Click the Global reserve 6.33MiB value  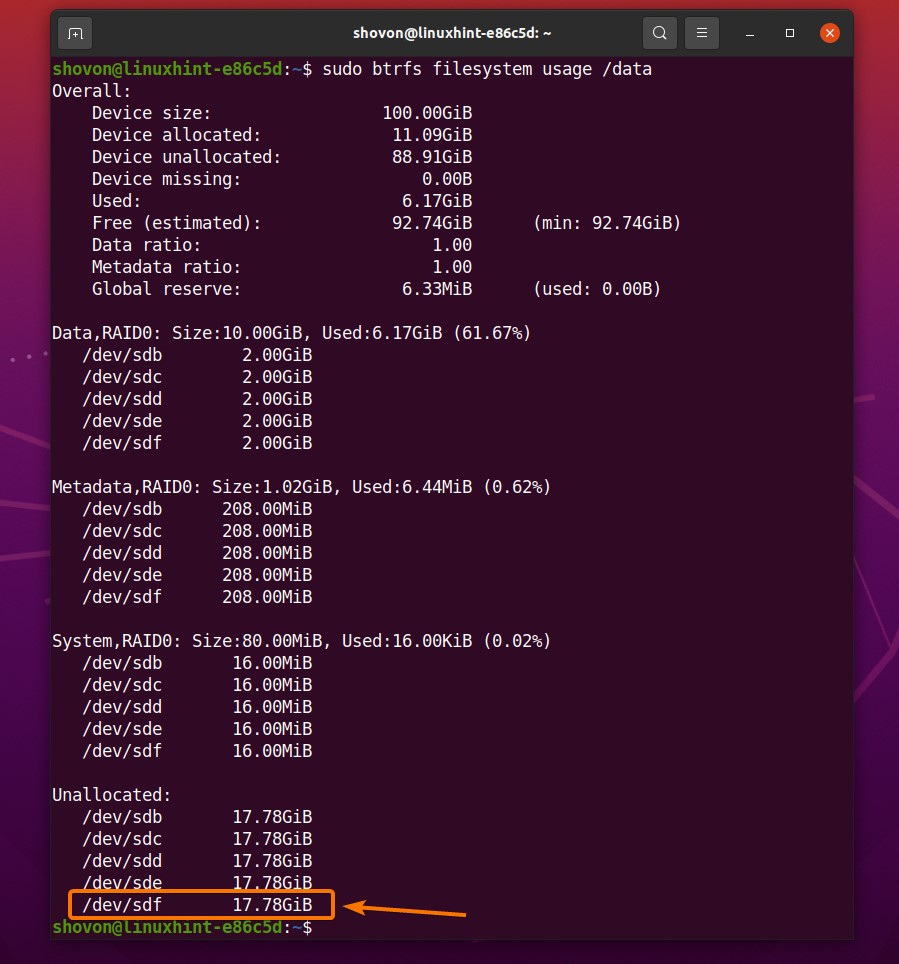coord(437,289)
